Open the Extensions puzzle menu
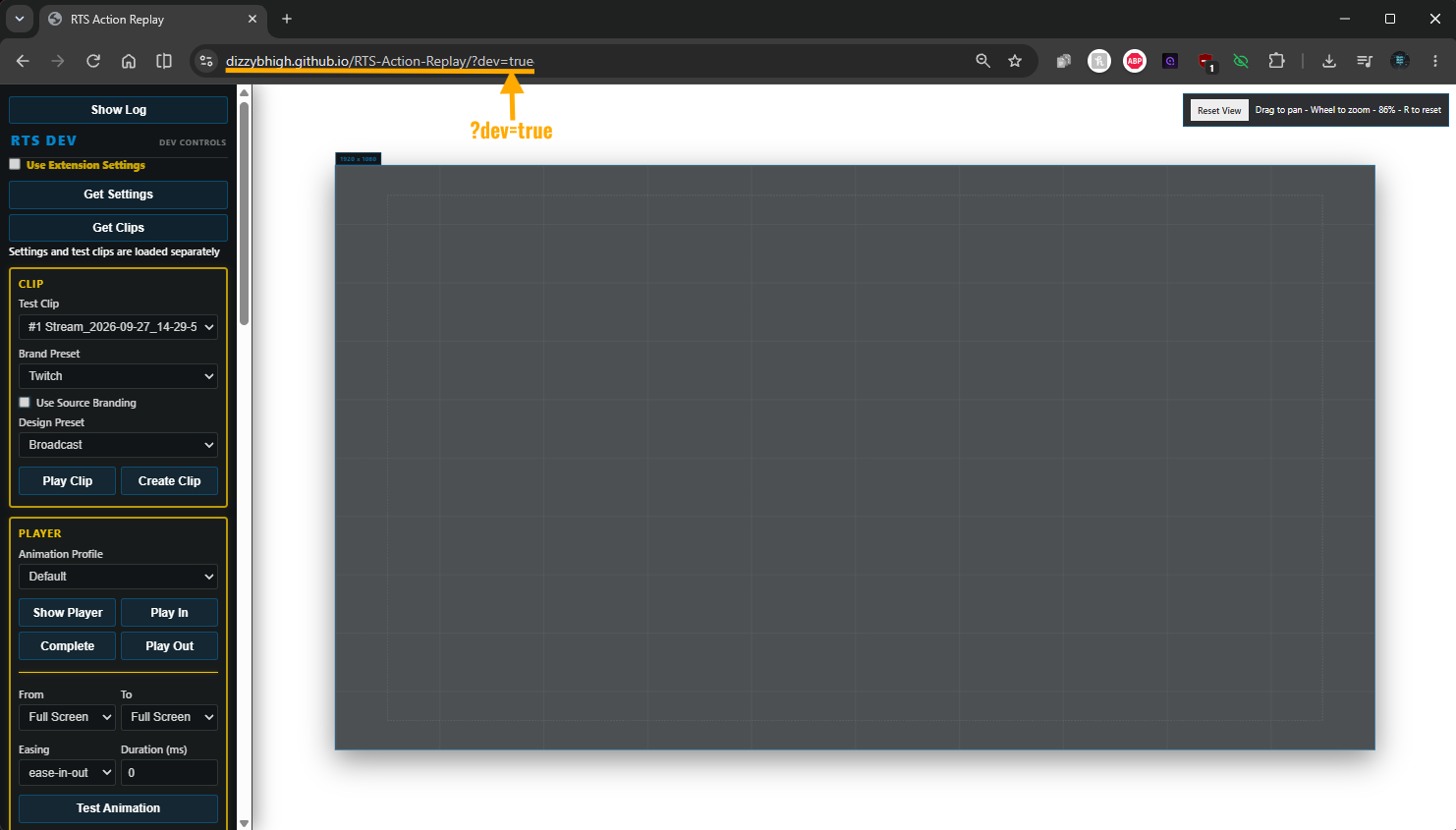 coord(1276,61)
